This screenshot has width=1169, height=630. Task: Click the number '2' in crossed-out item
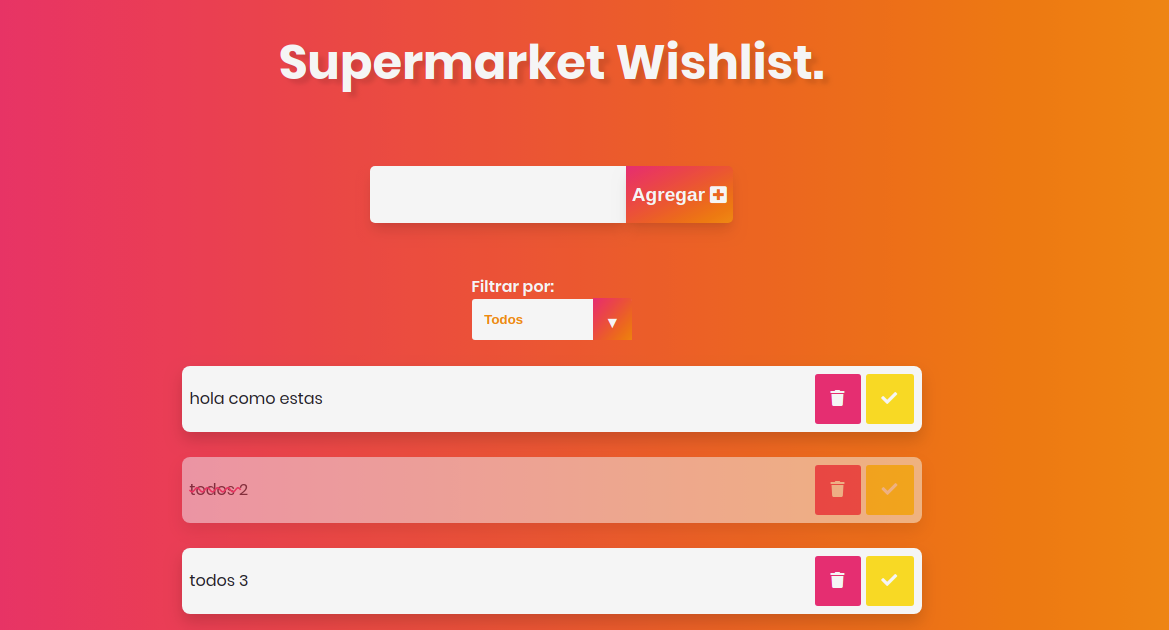[x=243, y=490]
